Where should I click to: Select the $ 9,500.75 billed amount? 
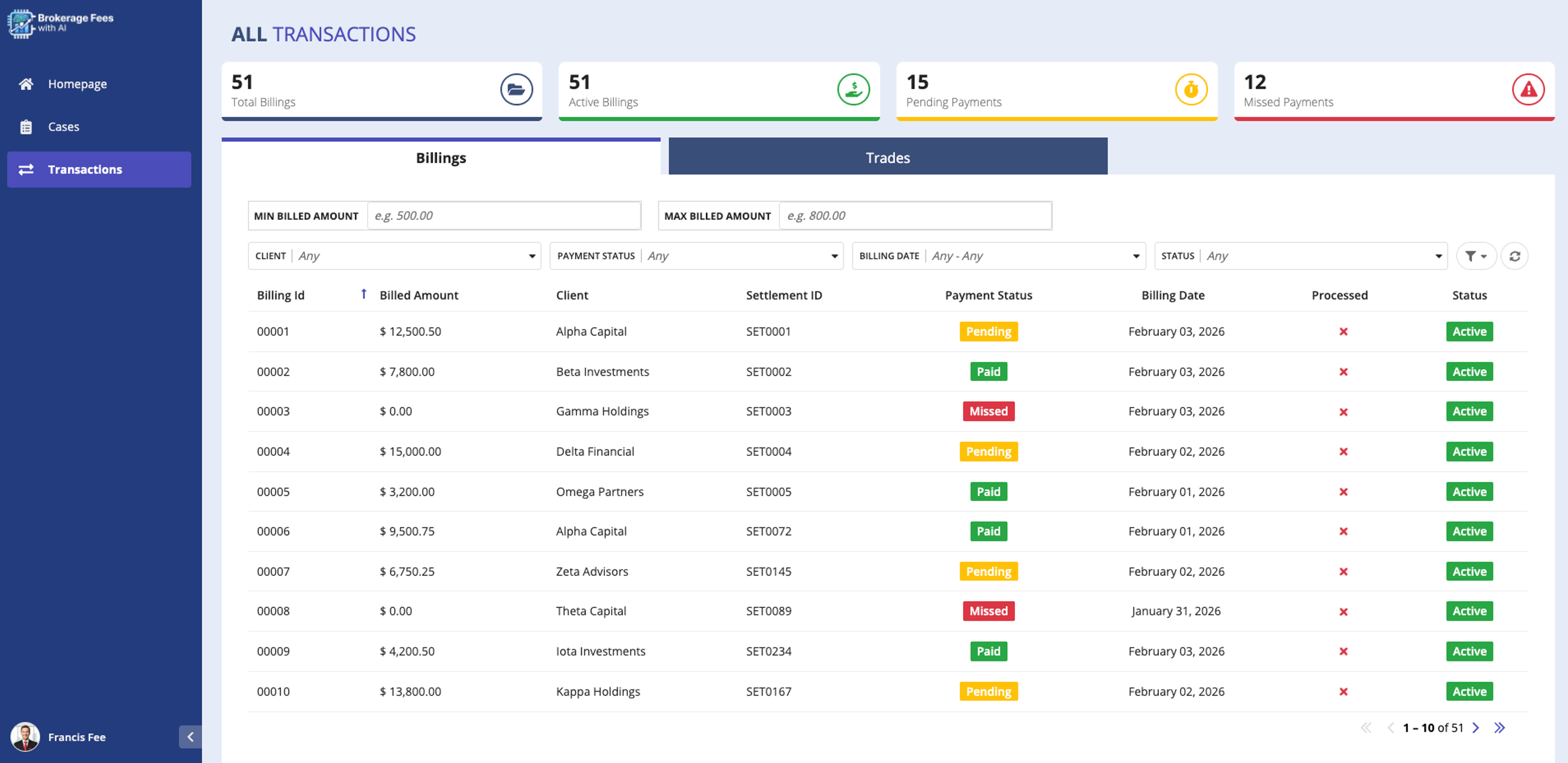tap(407, 531)
